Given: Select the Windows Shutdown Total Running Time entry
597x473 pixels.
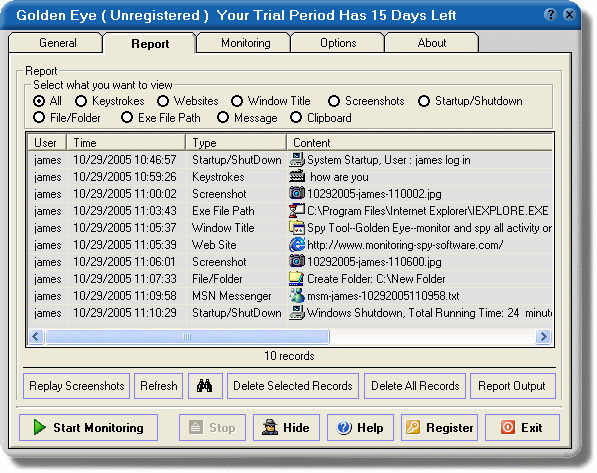Looking at the screenshot, I should tap(429, 313).
